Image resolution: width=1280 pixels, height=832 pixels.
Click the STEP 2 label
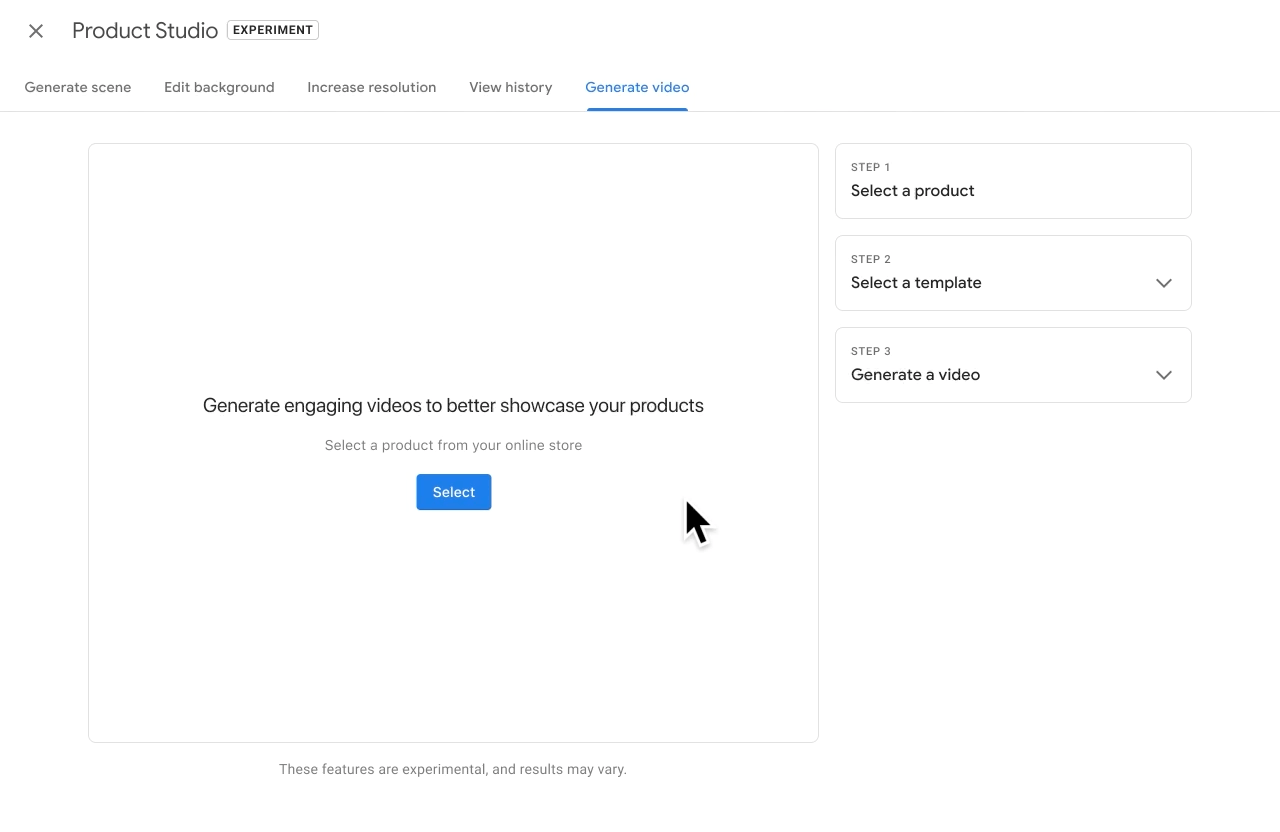click(x=871, y=259)
